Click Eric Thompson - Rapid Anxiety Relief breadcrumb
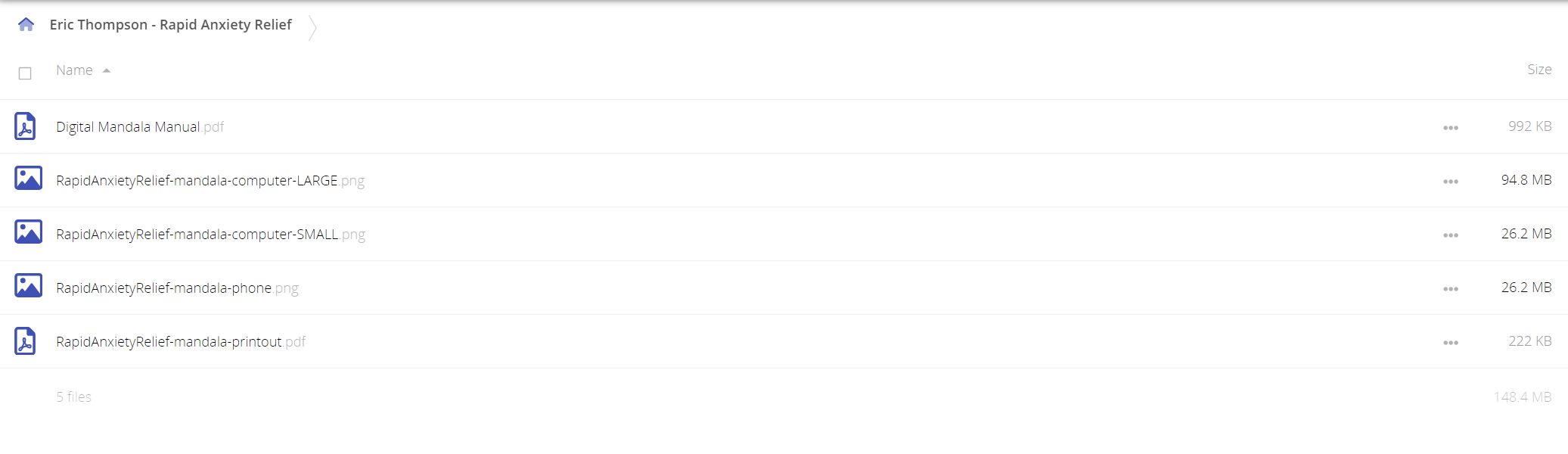The width and height of the screenshot is (1568, 454). coord(170,25)
